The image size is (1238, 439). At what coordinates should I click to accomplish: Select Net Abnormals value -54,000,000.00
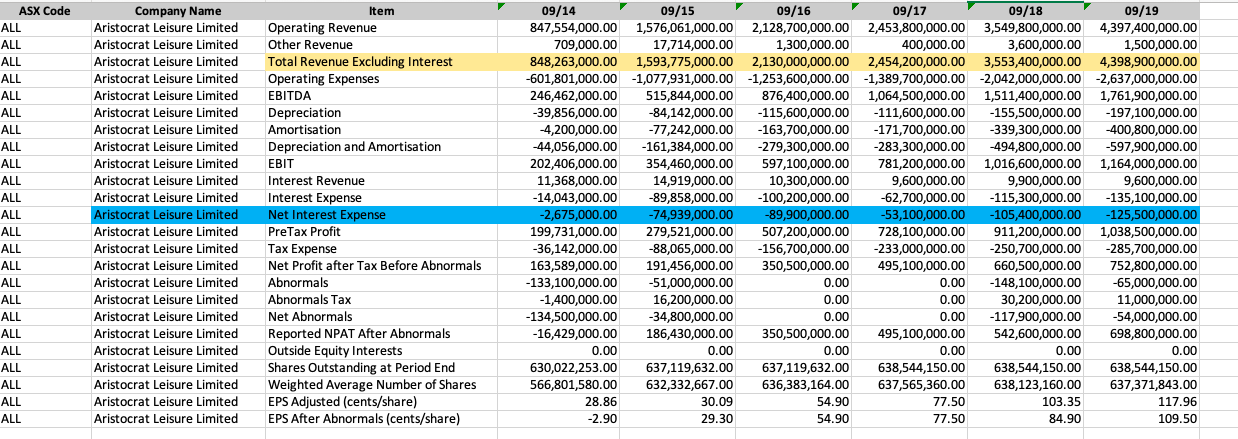coord(1142,317)
